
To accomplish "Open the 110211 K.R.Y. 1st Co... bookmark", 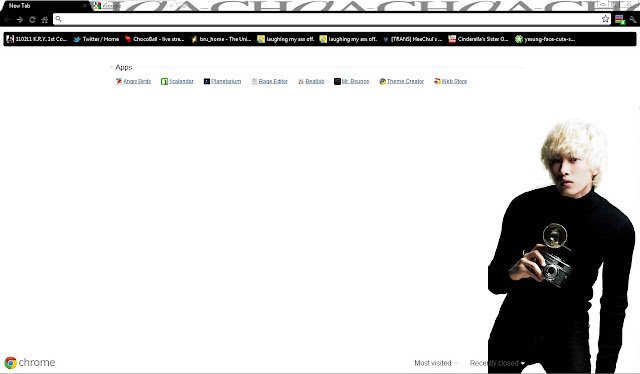I will 37,39.
